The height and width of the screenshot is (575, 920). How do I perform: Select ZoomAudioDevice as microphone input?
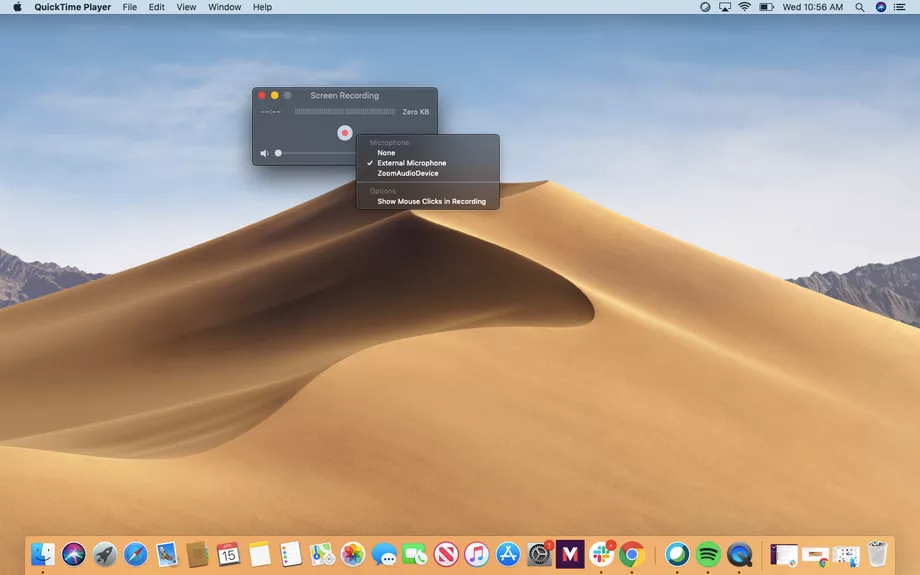[407, 173]
